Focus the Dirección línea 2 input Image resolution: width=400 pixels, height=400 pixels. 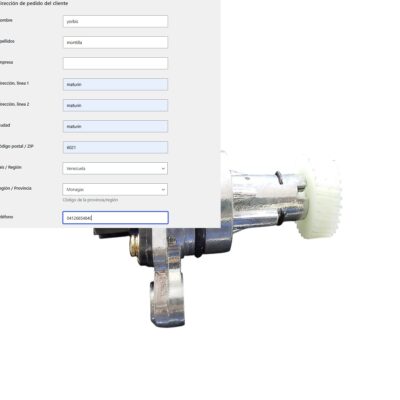point(115,105)
